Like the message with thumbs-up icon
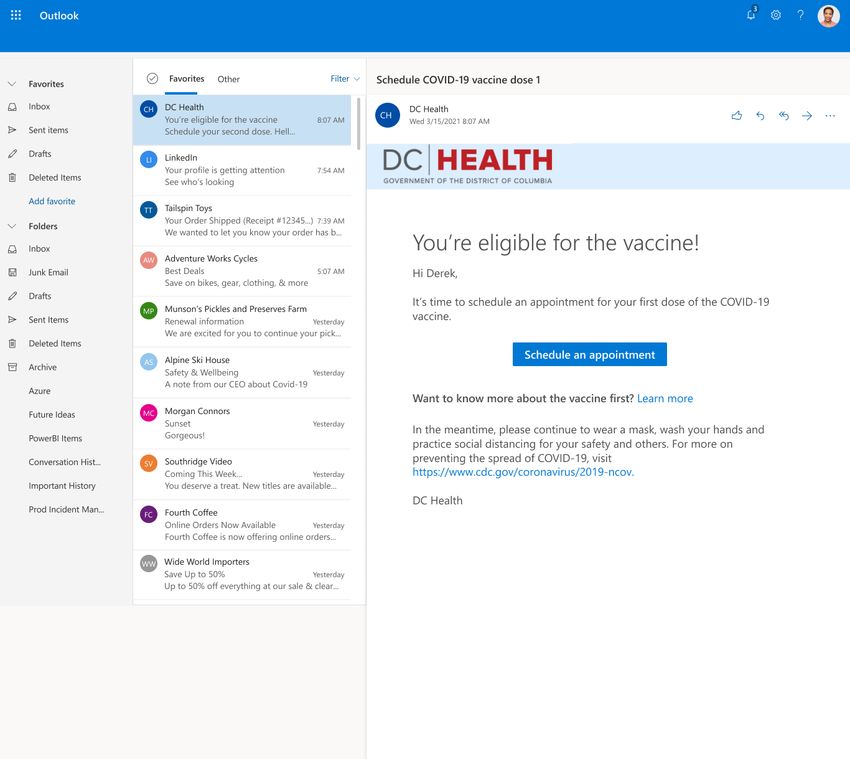The width and height of the screenshot is (850, 759). coord(737,115)
